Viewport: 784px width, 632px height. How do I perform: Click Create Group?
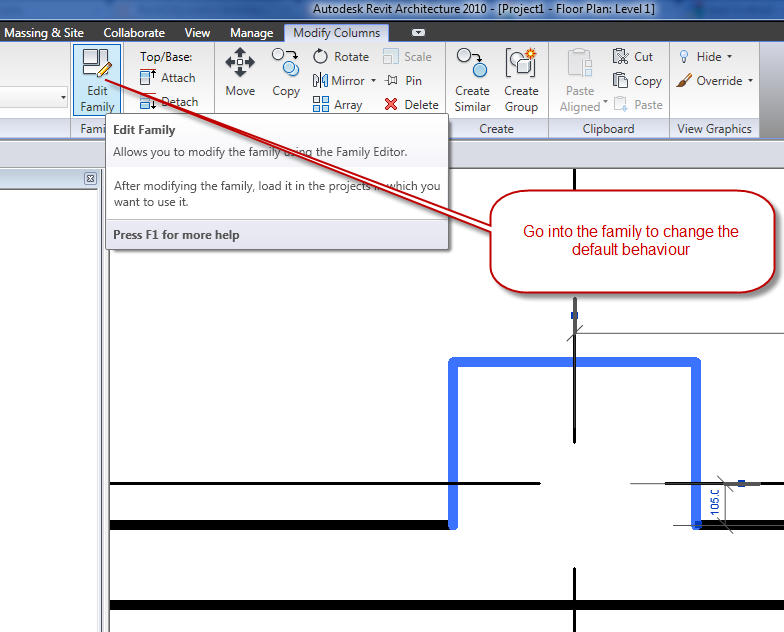521,79
